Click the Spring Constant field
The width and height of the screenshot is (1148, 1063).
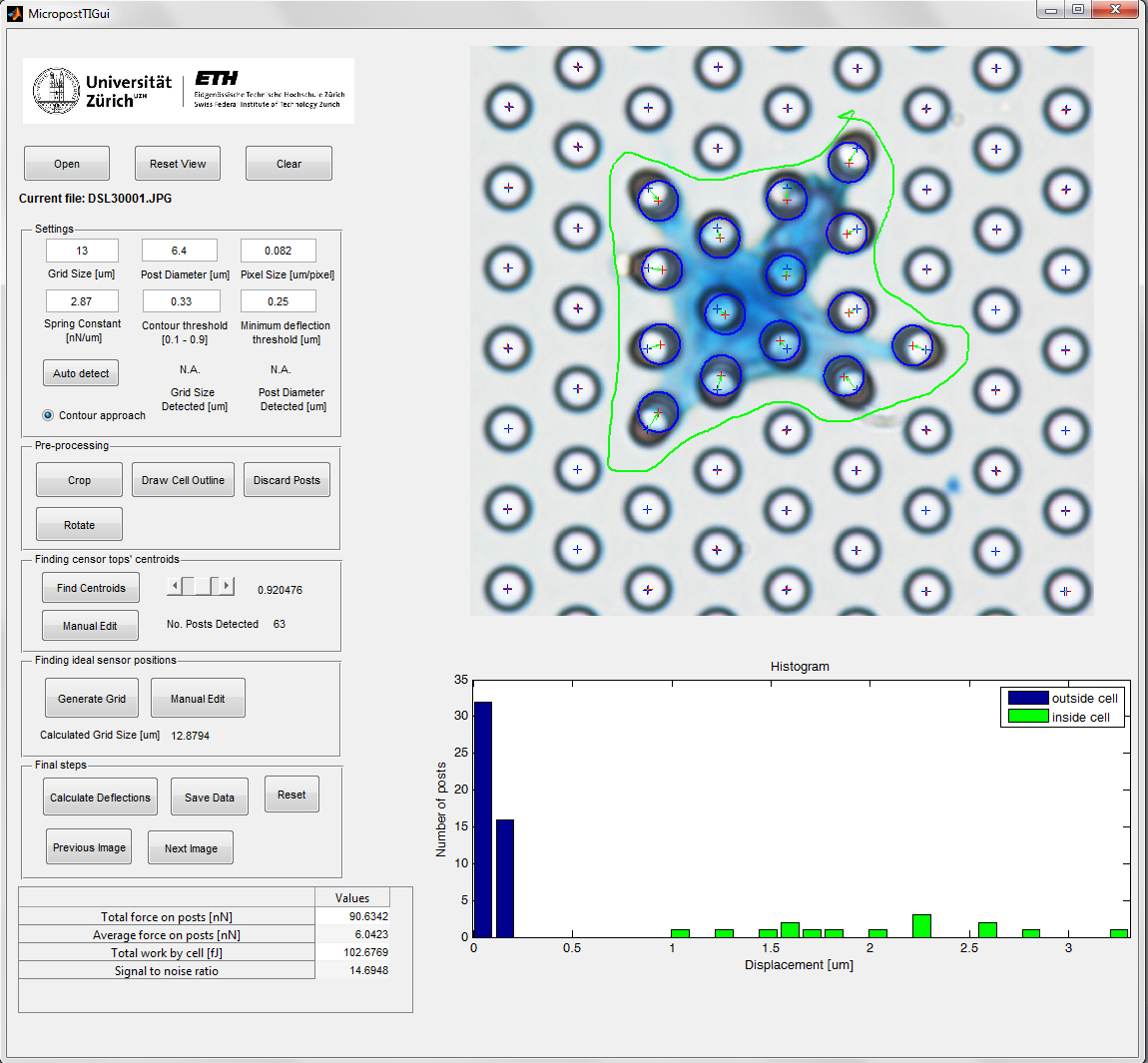82,301
